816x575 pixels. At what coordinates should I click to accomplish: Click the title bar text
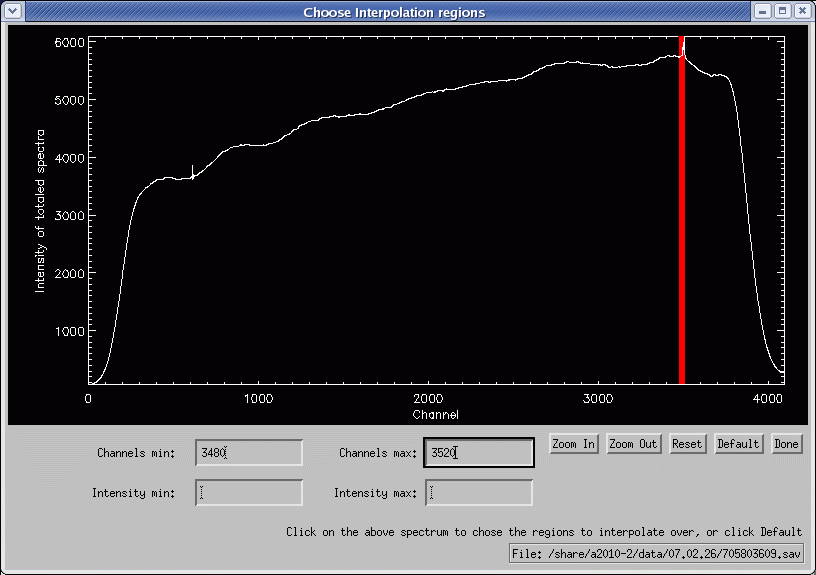[x=394, y=12]
